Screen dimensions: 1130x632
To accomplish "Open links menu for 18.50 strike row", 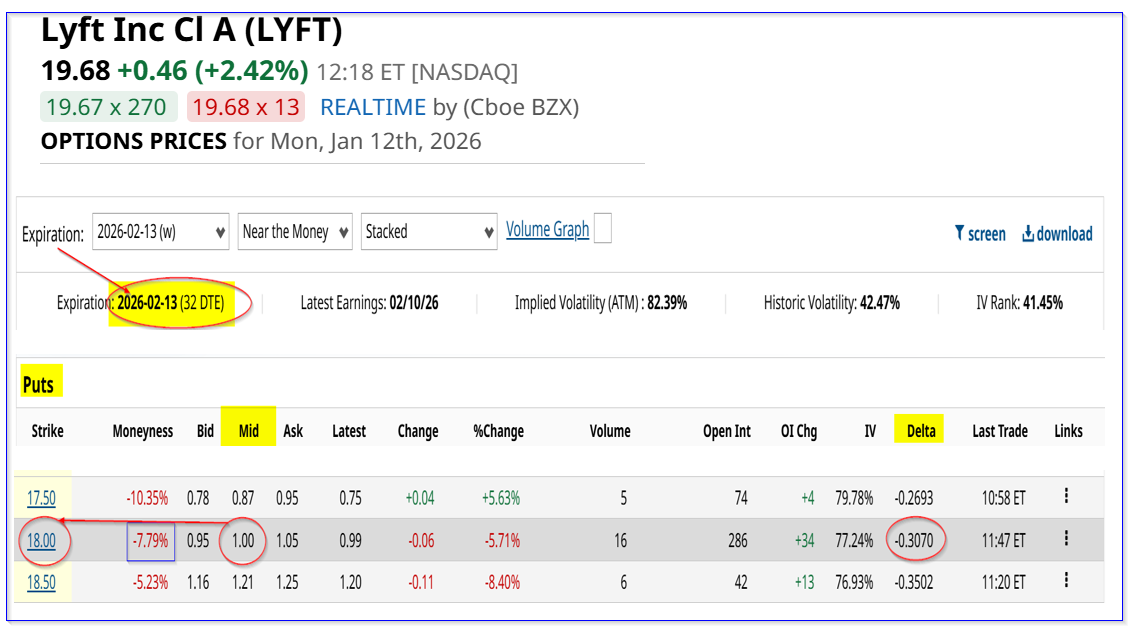I will tap(1067, 581).
